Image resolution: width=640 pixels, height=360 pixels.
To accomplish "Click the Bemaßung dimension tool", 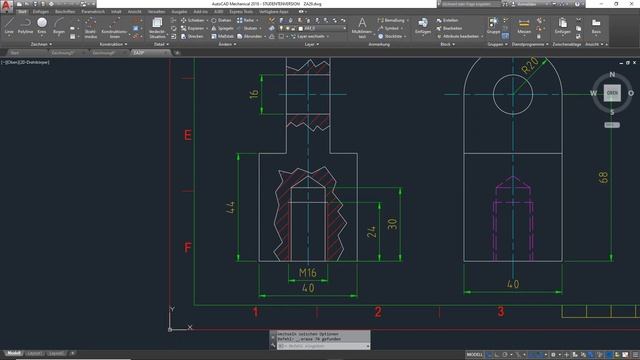I will [391, 20].
